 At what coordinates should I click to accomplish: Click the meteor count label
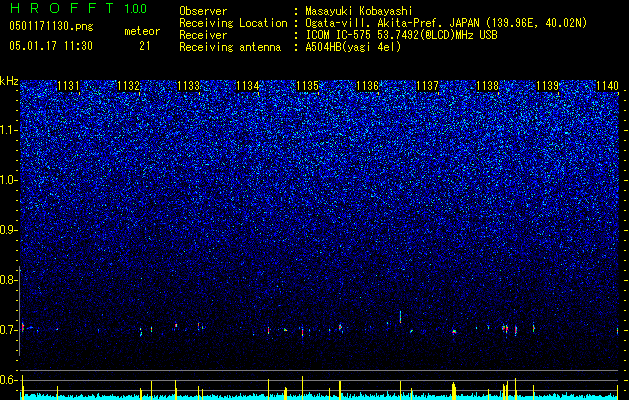pyautogui.click(x=142, y=31)
